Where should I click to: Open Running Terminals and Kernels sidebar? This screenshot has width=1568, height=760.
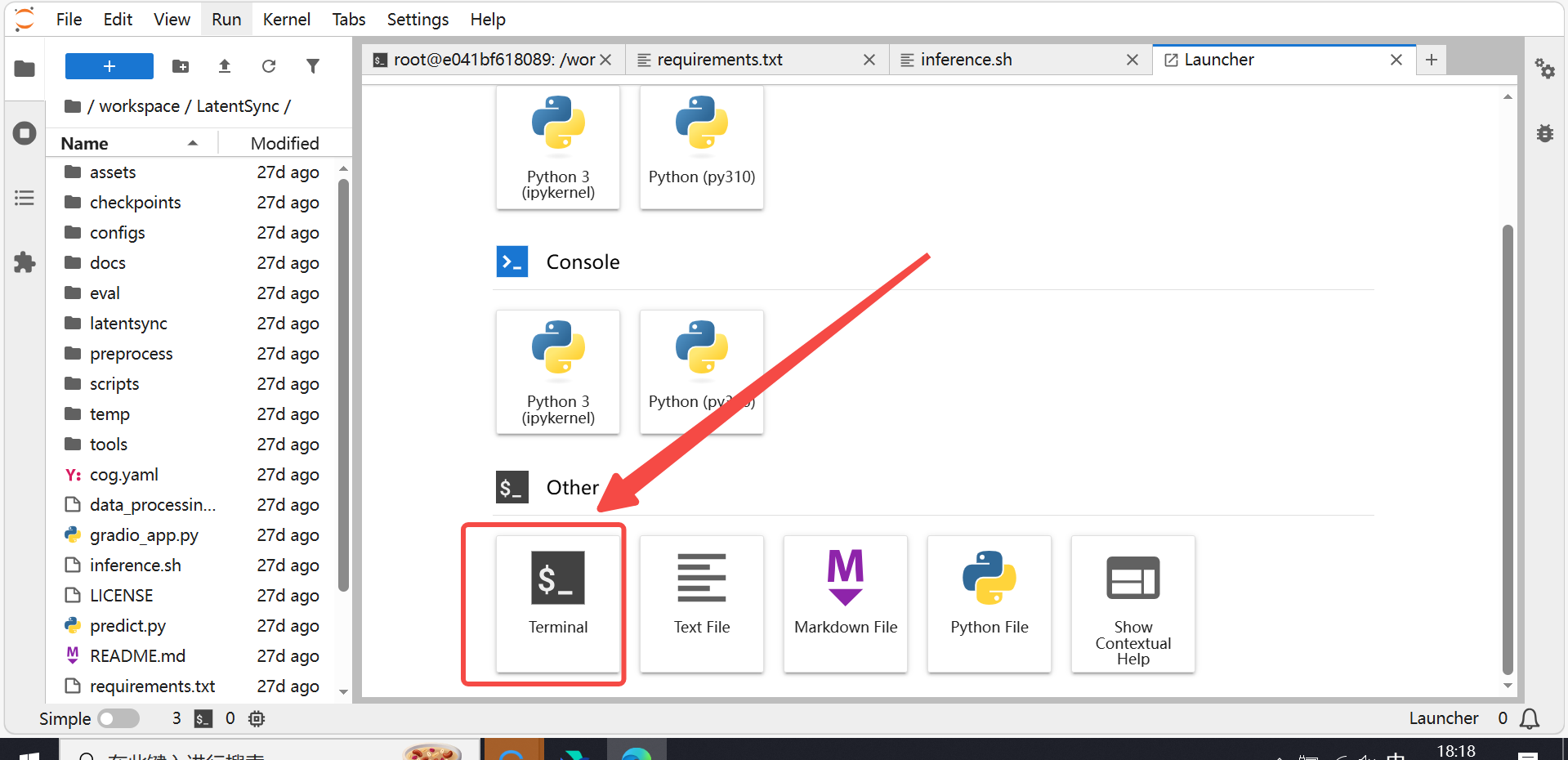coord(25,133)
